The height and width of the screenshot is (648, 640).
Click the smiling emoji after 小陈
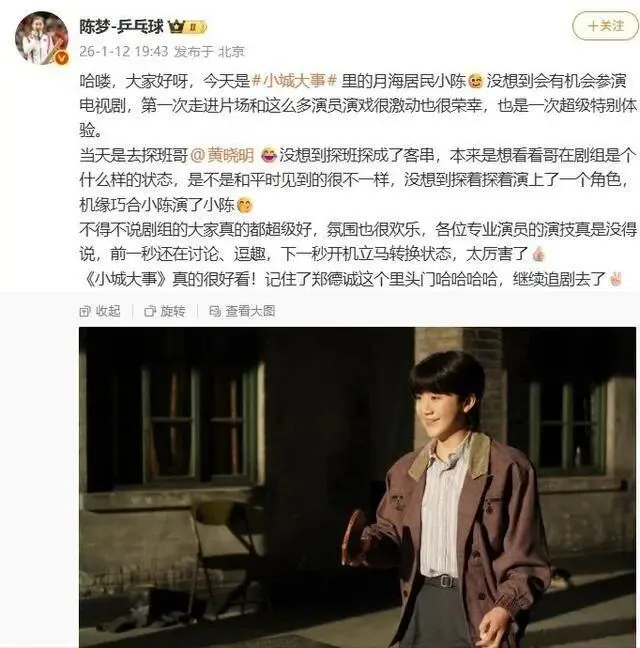click(x=476, y=81)
